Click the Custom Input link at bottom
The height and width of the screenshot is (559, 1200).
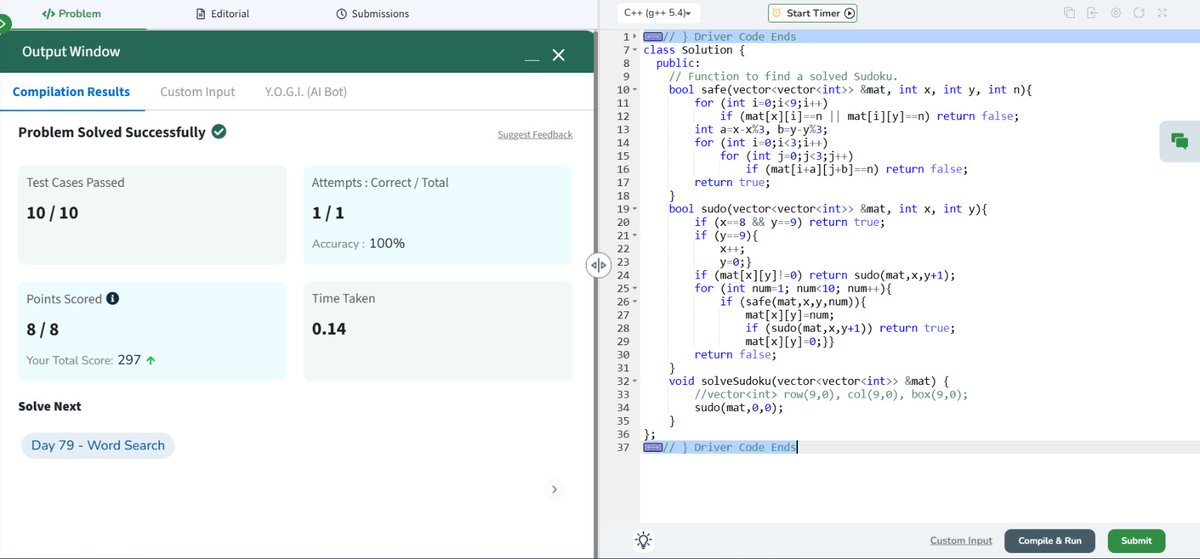(x=961, y=540)
